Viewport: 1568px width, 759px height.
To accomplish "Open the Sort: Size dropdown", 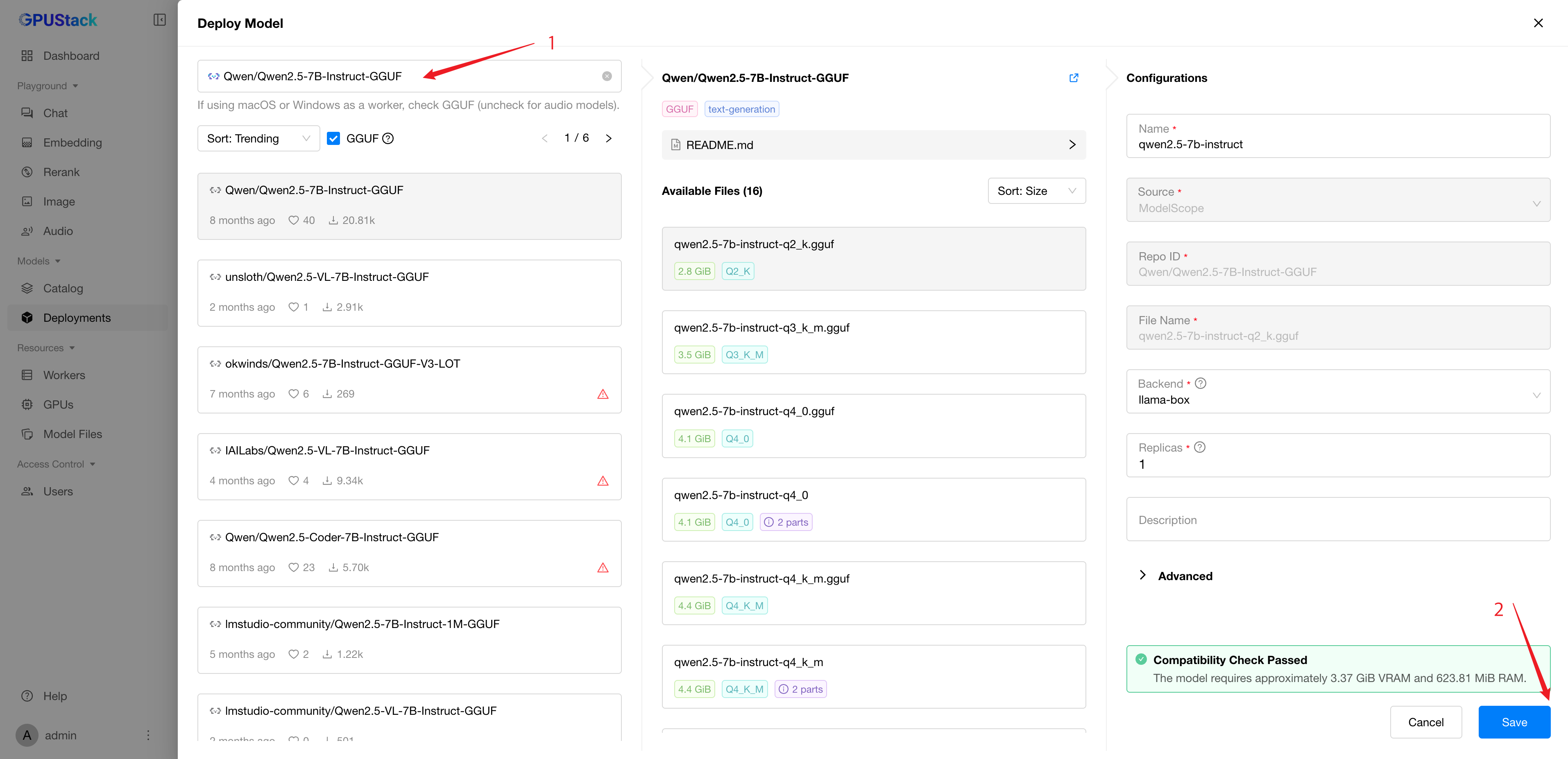I will [x=1036, y=191].
